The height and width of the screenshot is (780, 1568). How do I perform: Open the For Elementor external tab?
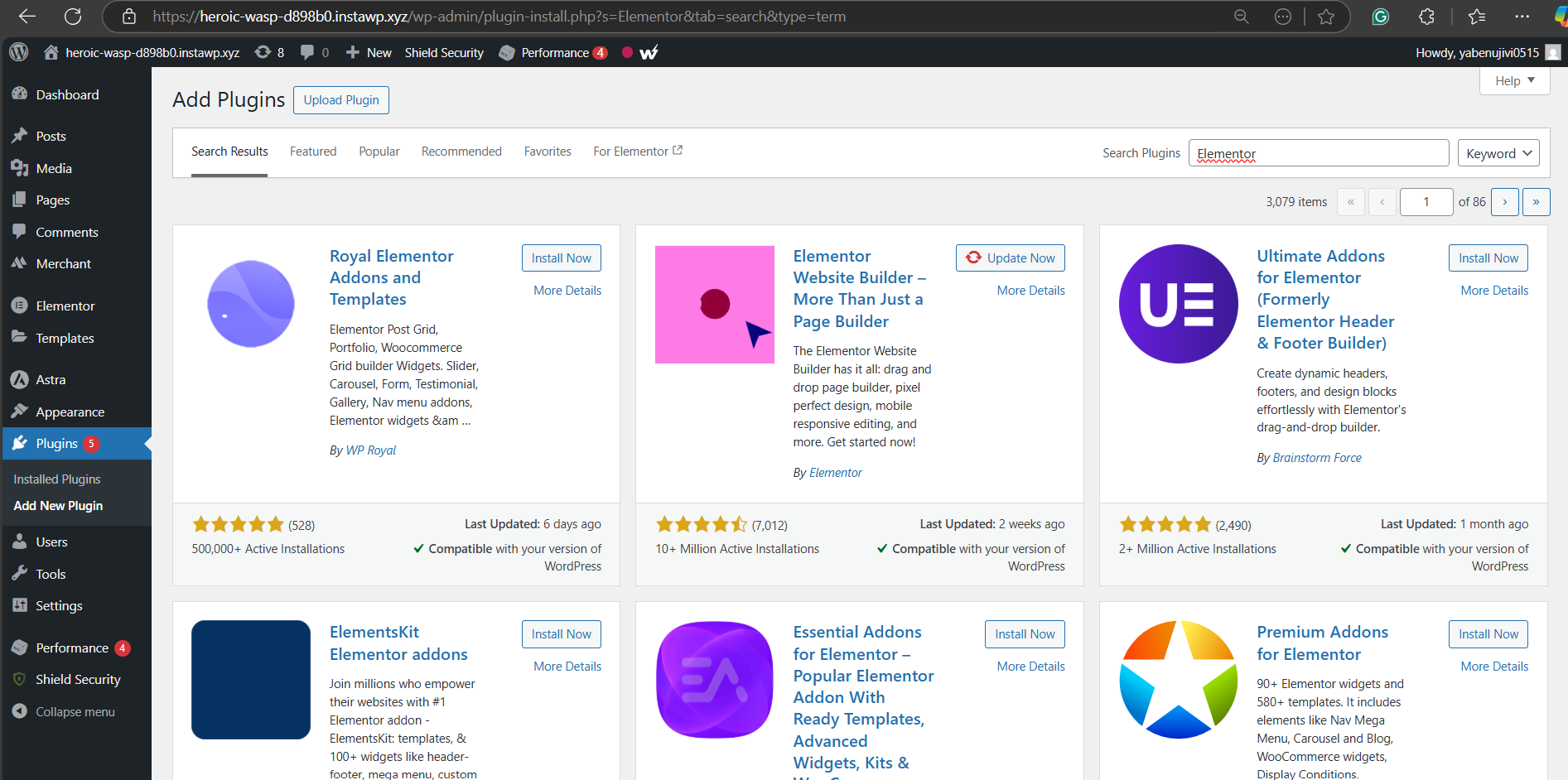click(638, 152)
